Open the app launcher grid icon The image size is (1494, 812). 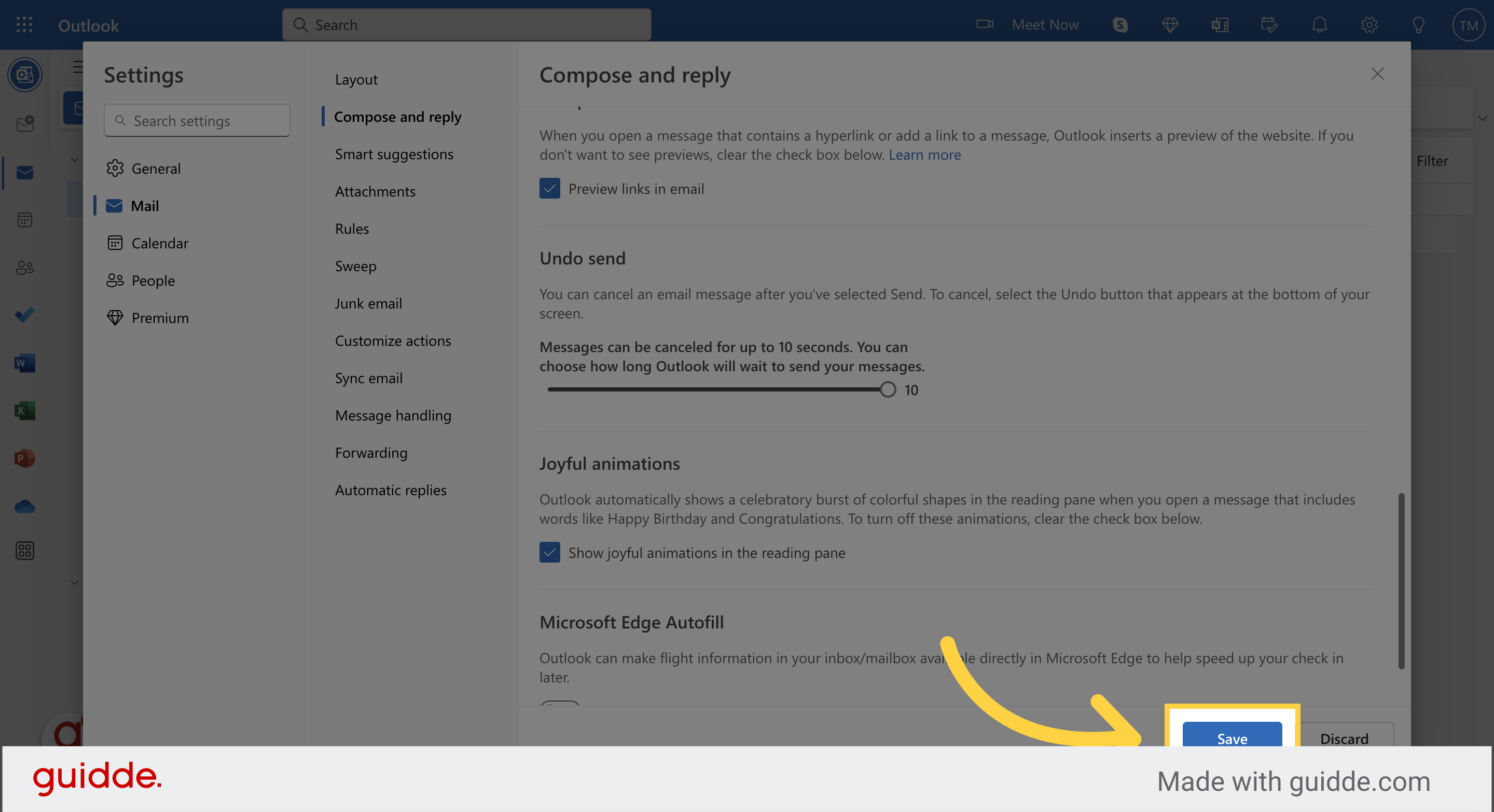(24, 24)
